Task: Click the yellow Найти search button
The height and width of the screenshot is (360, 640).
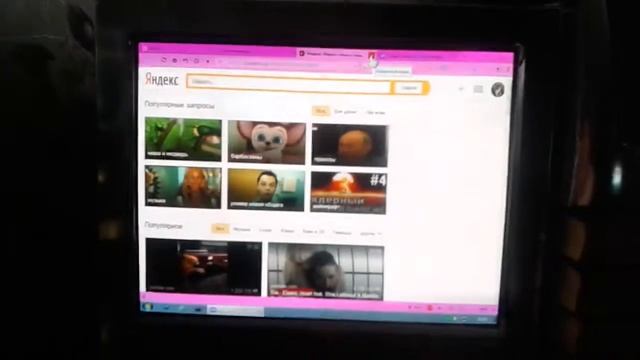Action: [409, 88]
